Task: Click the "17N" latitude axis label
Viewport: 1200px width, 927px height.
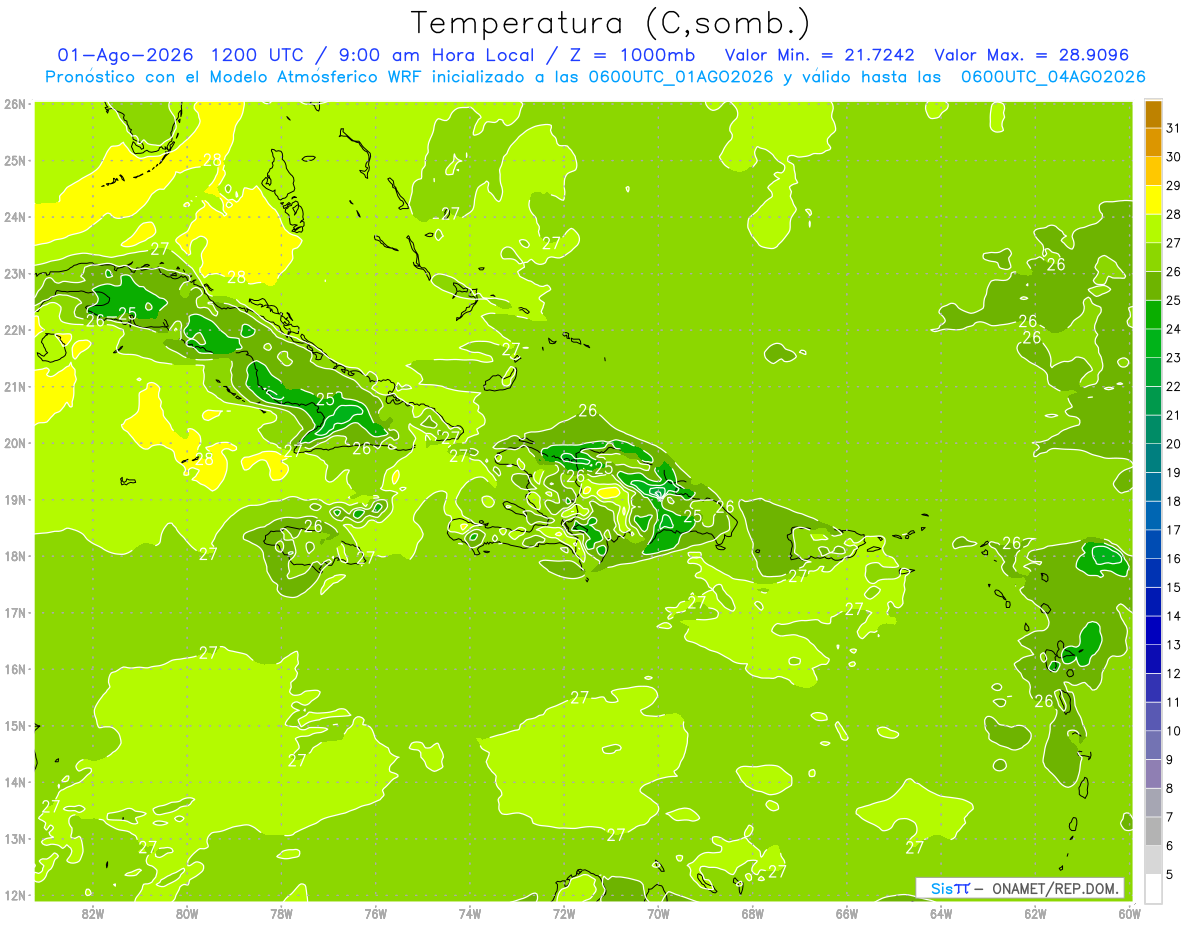Action: pyautogui.click(x=15, y=613)
